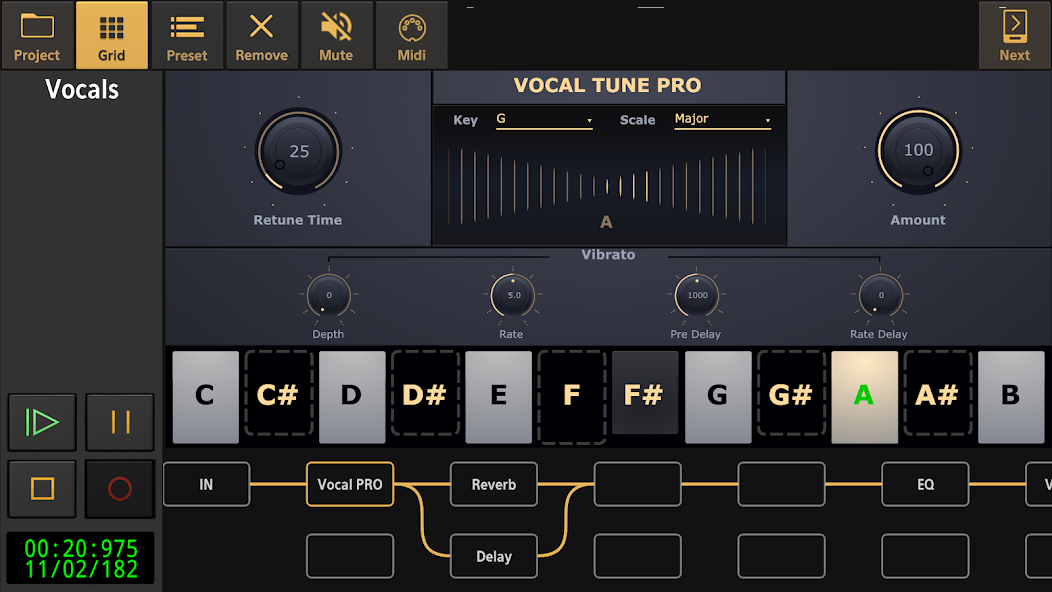The image size is (1052, 592).
Task: Enable the C# note
Action: (x=278, y=396)
